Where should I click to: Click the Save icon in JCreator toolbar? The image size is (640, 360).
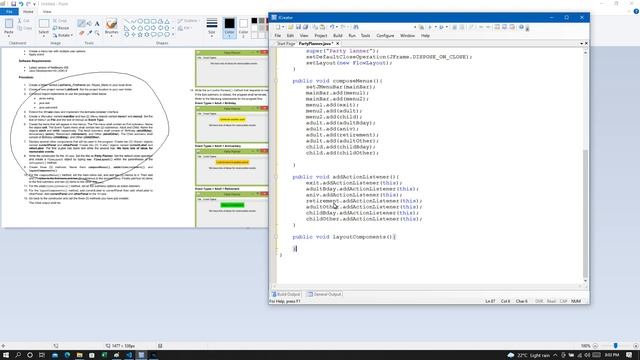tap(298, 27)
